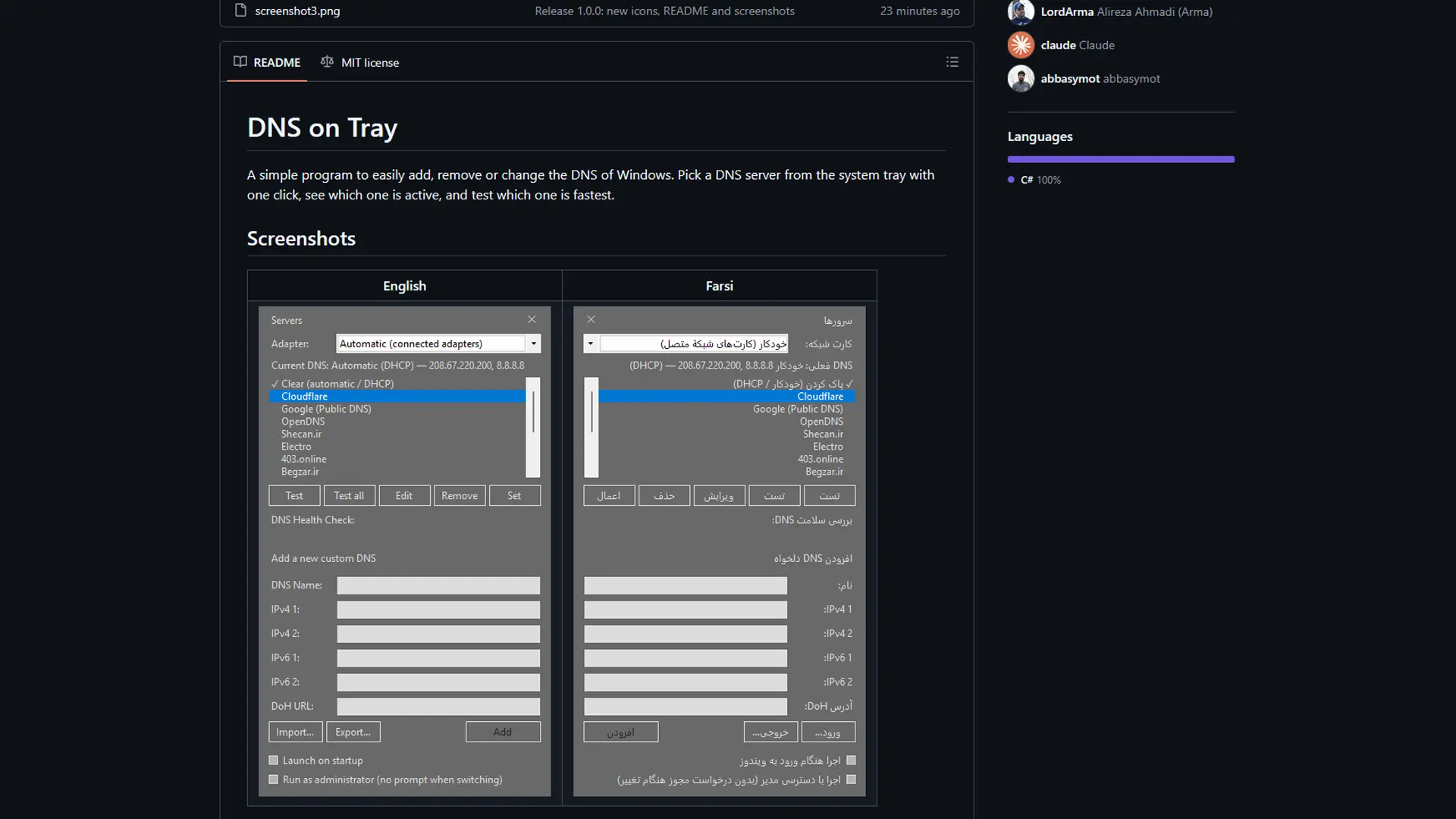The image size is (1456, 819).
Task: Toggle the Farsi 'اجرا هنگام ورود به ویندوز' checkbox
Action: (851, 760)
